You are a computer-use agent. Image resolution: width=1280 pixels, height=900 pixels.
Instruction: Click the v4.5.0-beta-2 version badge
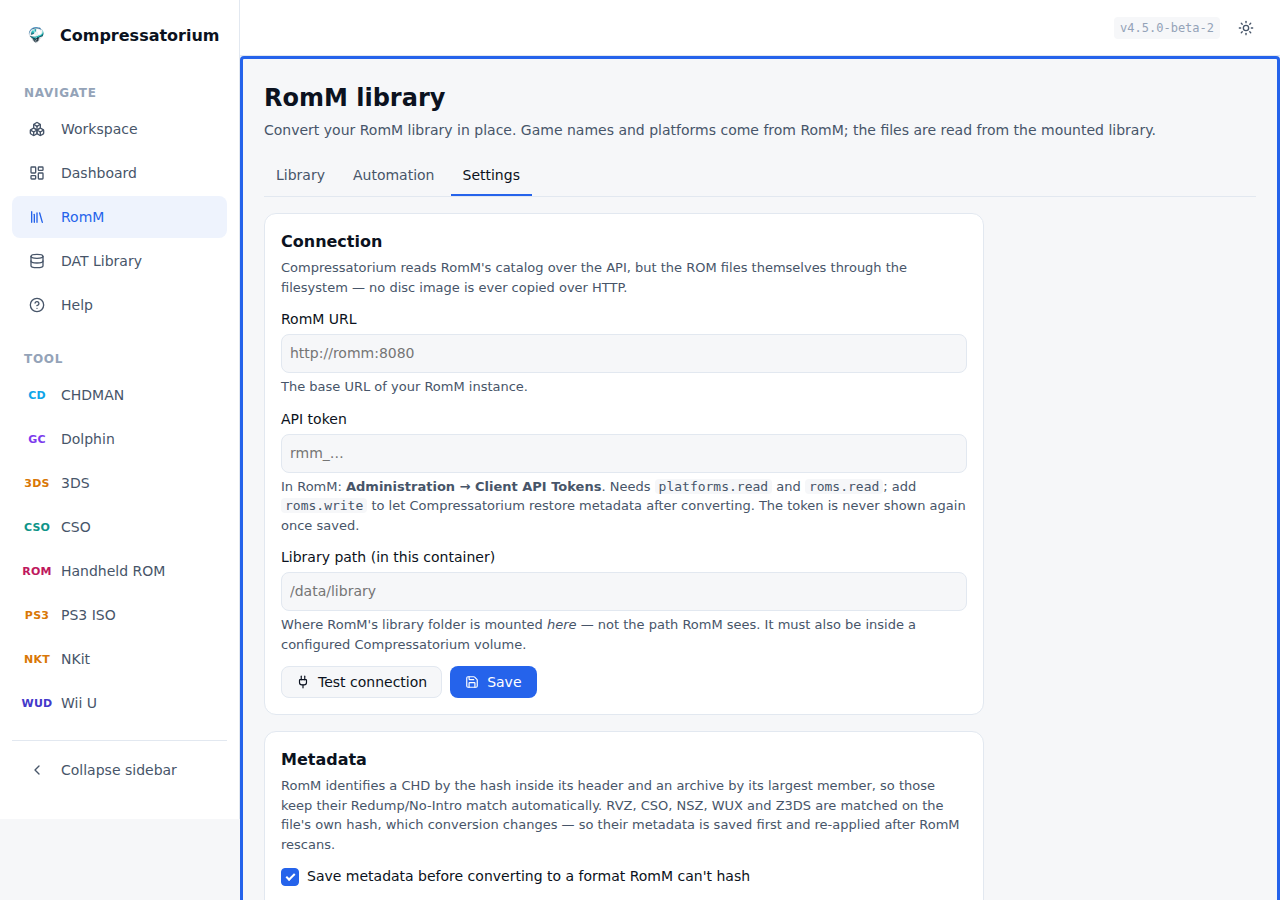click(1167, 28)
